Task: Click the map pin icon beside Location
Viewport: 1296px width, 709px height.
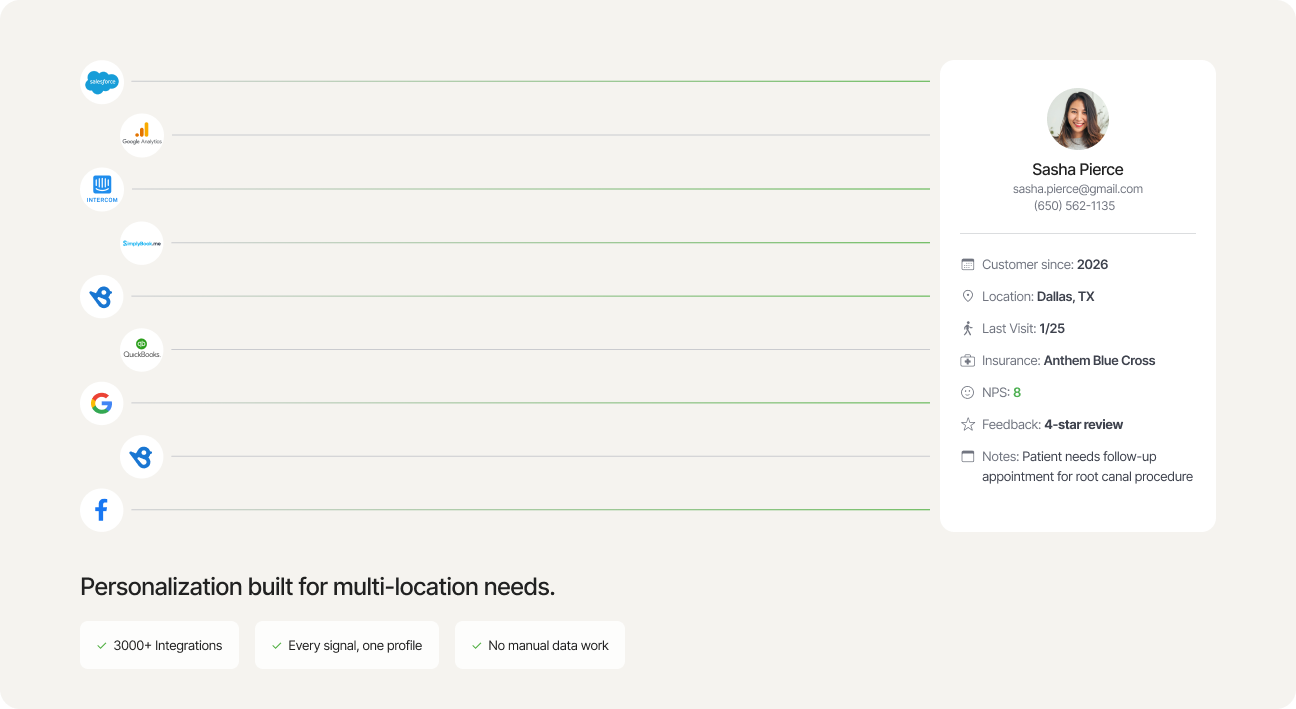Action: (x=967, y=296)
